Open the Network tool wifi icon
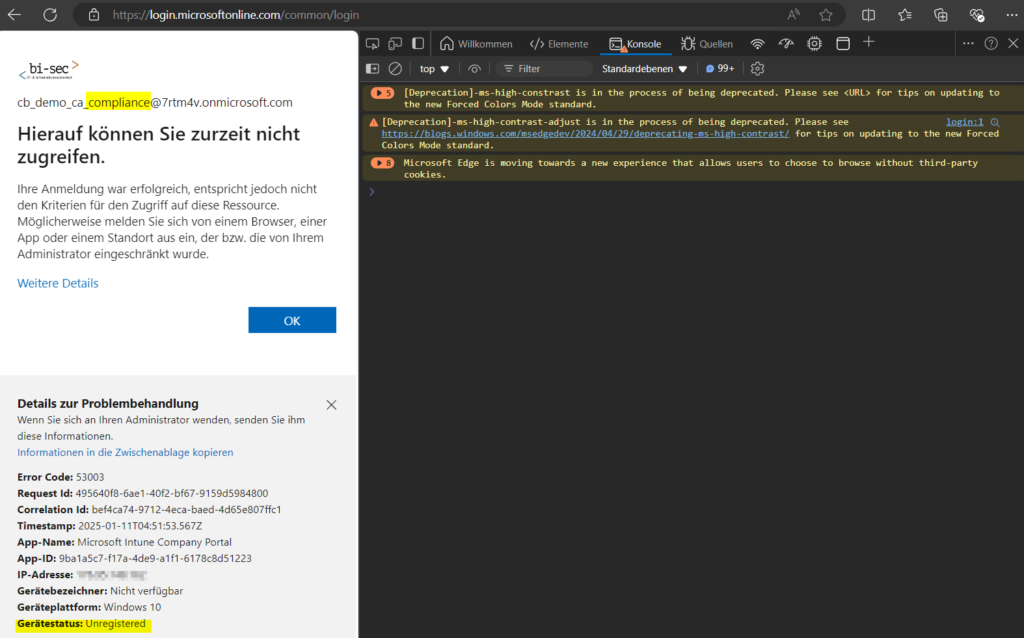The width and height of the screenshot is (1024, 638). (x=758, y=44)
